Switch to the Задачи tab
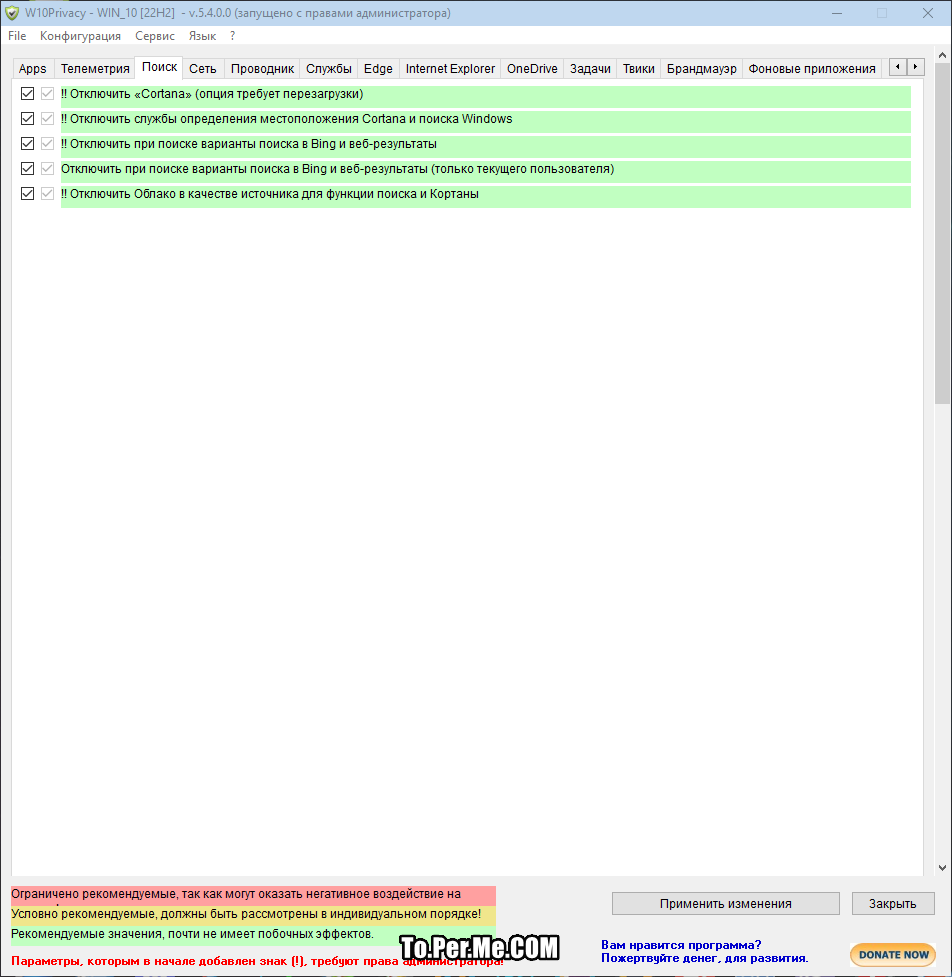 coord(590,69)
